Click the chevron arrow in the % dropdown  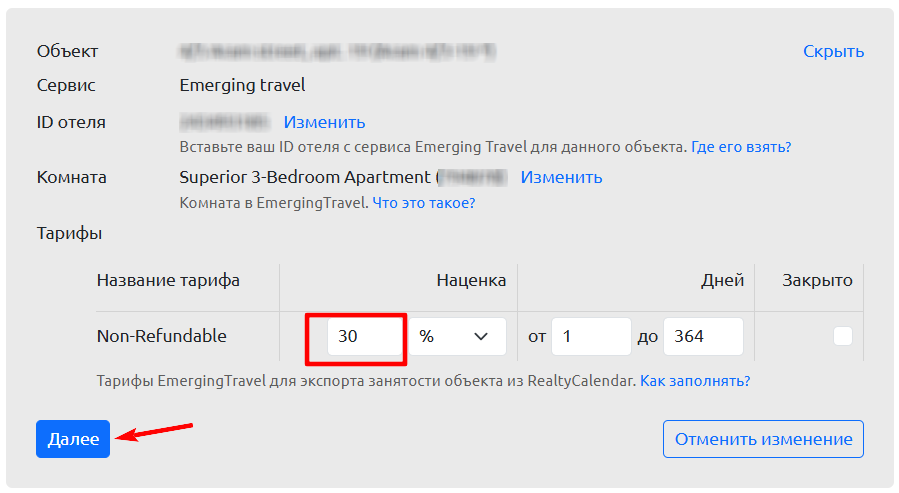(481, 337)
